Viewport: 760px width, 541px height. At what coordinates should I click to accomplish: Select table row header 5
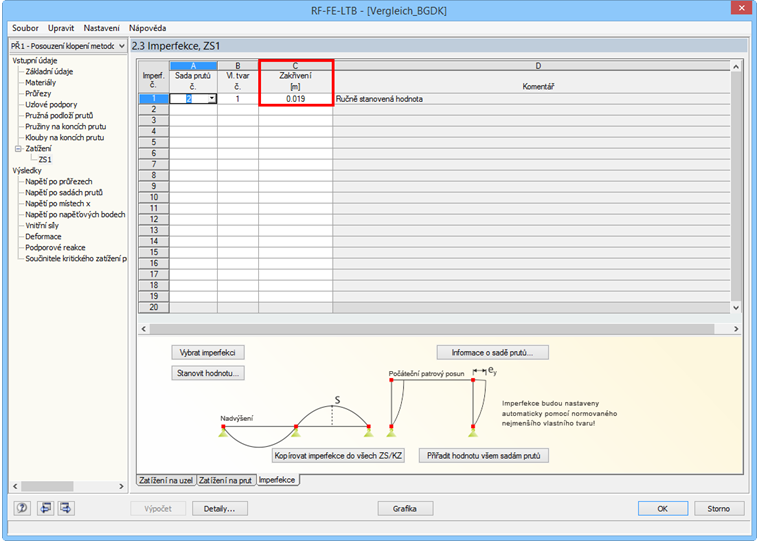(x=154, y=142)
